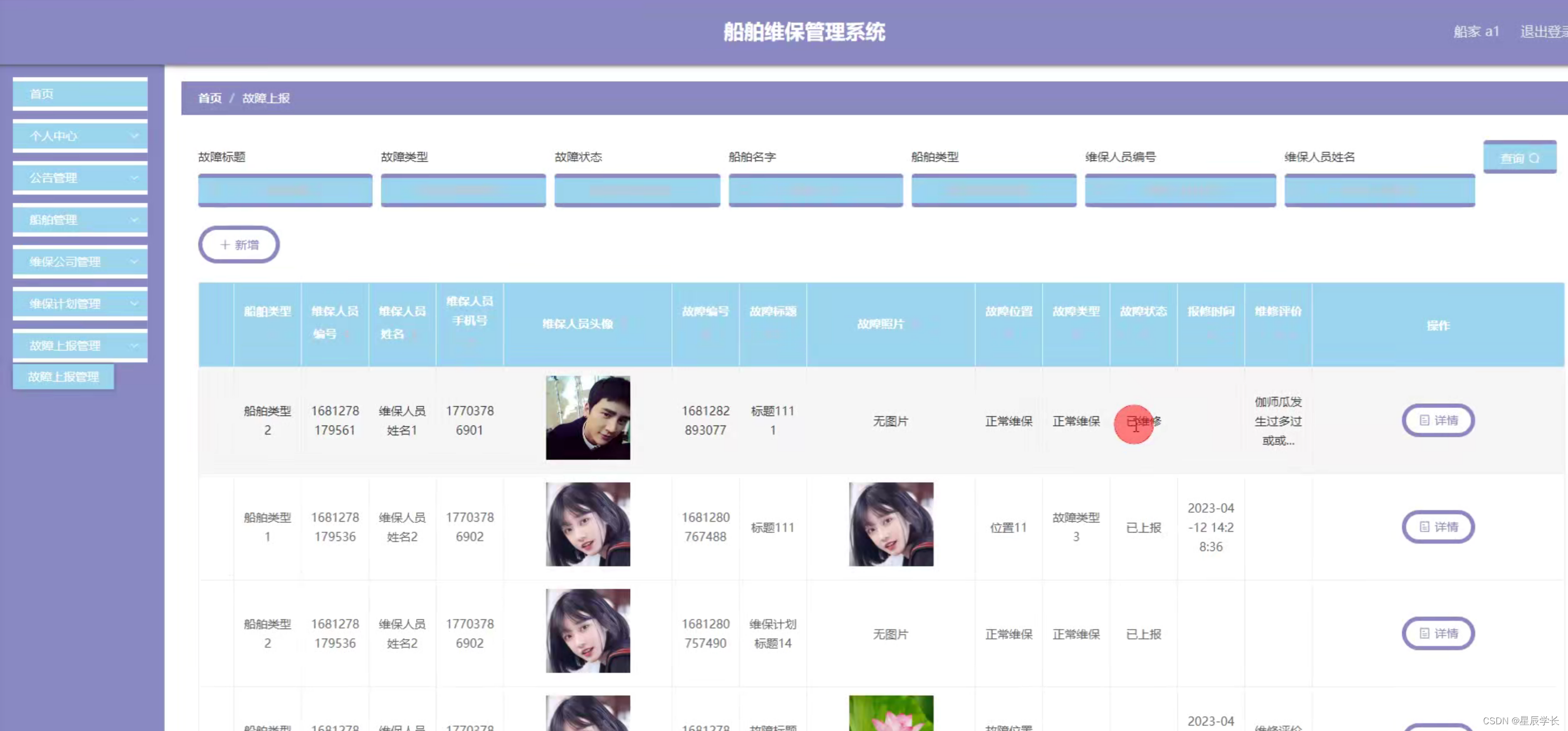1568x731 pixels.
Task: Click the sort icon on the 故障编号 column header
Action: point(706,334)
